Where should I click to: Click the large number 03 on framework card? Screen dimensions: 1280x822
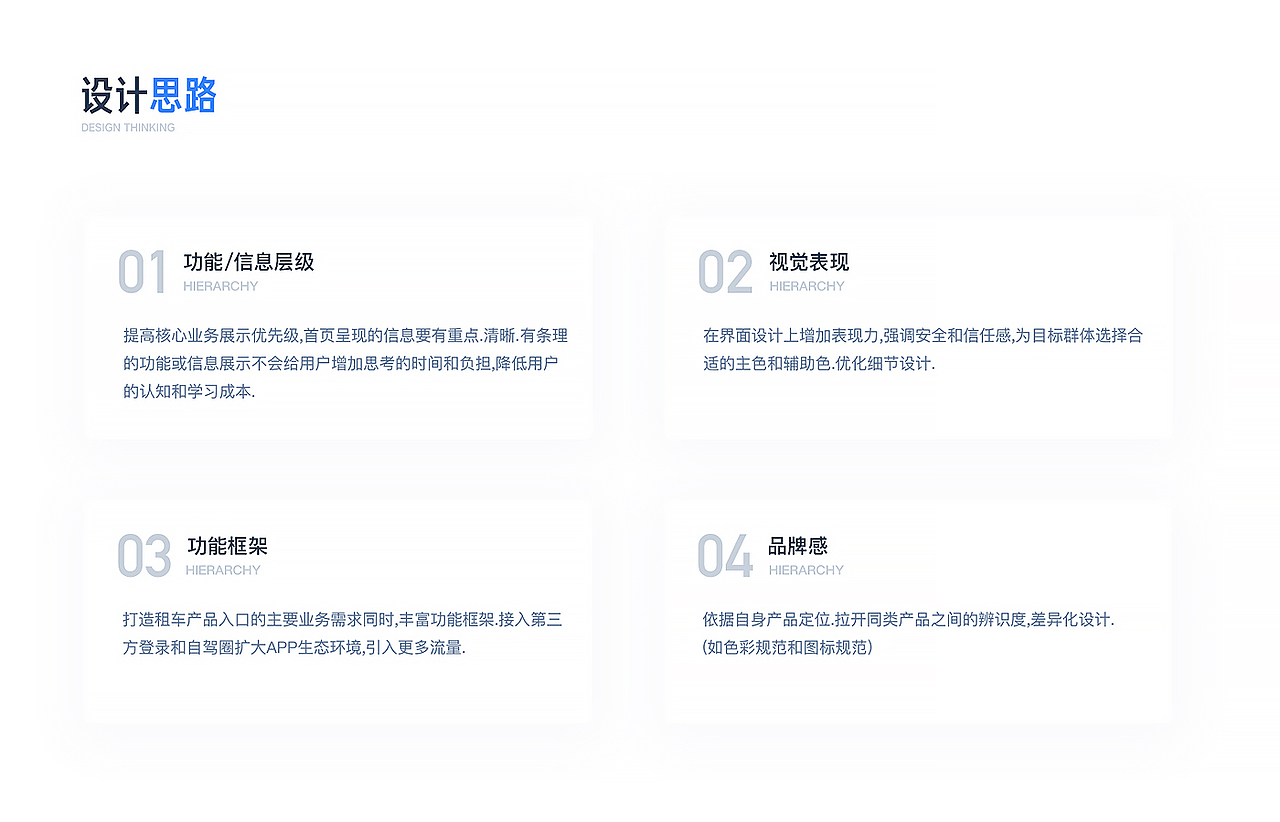[143, 555]
